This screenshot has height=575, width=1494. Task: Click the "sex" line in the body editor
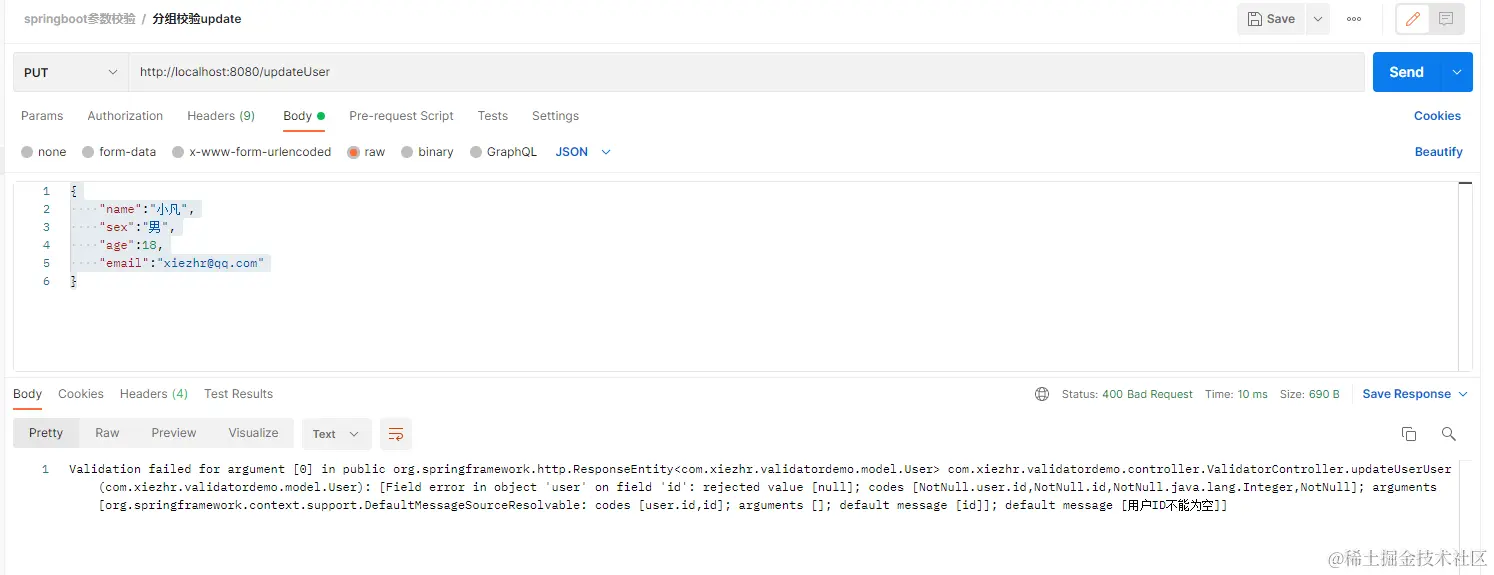click(137, 227)
